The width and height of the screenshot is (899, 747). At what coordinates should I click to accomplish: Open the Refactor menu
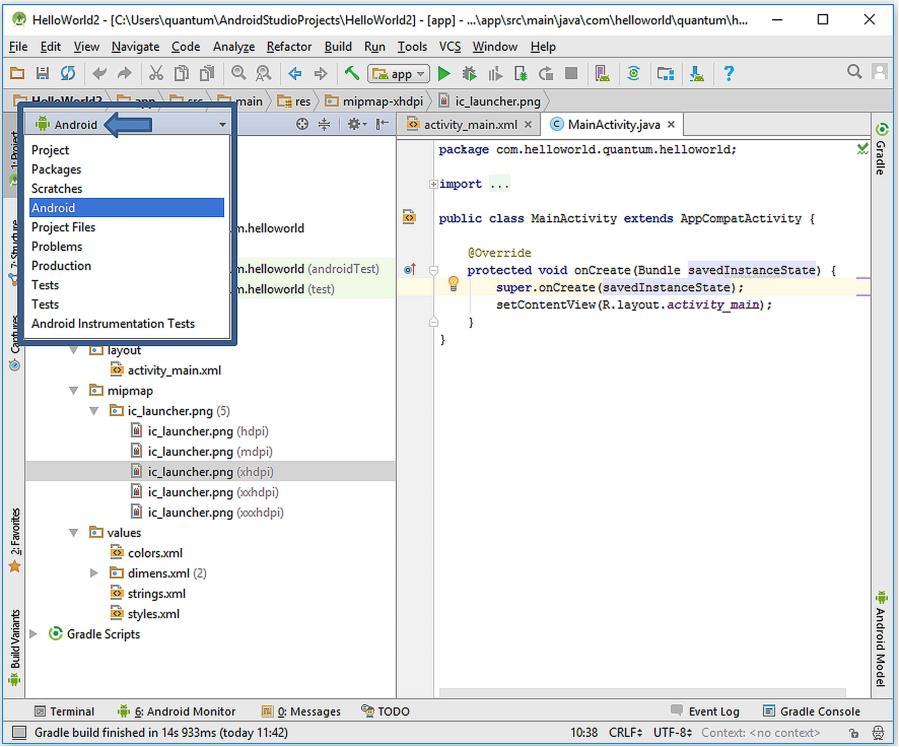pyautogui.click(x=289, y=46)
